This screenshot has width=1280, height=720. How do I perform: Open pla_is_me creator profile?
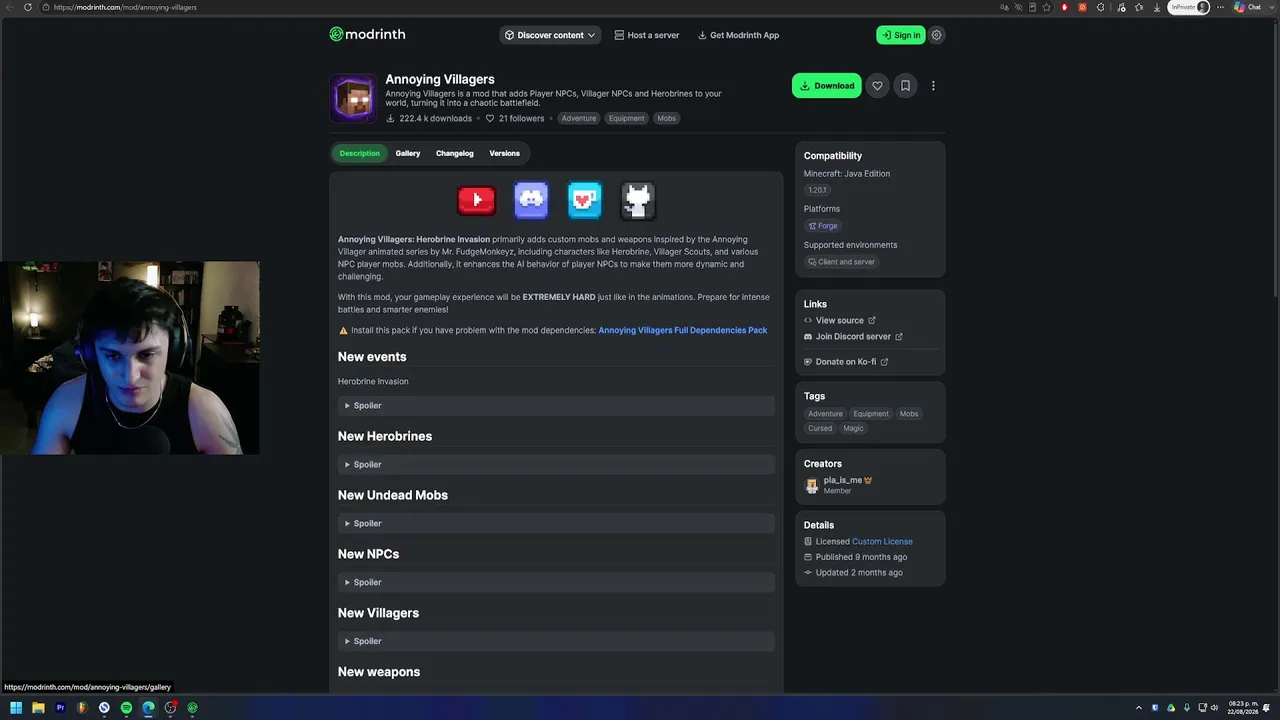(843, 480)
